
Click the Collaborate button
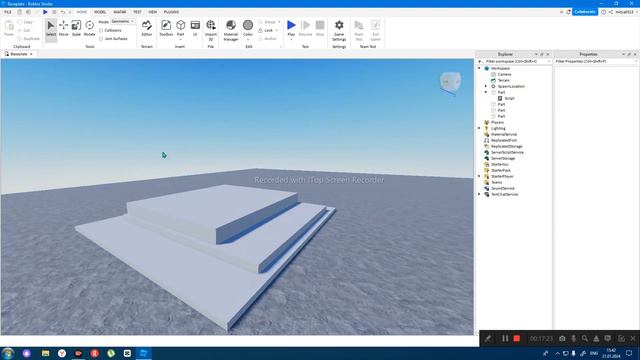point(584,12)
